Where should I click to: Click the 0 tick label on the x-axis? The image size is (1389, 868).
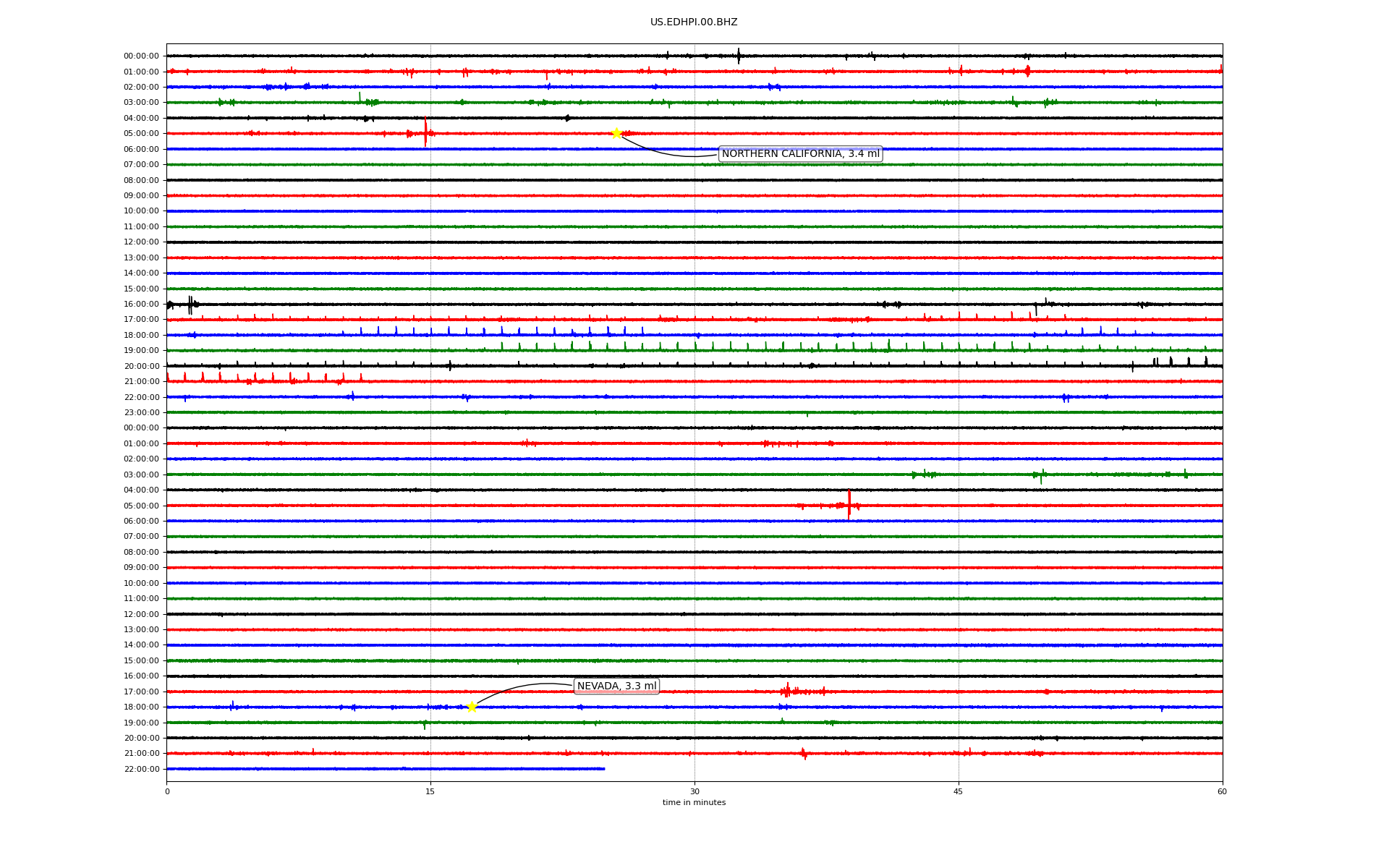pos(167,791)
